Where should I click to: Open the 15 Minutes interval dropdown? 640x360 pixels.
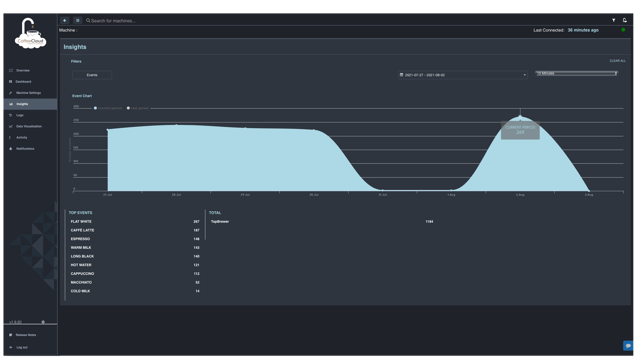577,73
